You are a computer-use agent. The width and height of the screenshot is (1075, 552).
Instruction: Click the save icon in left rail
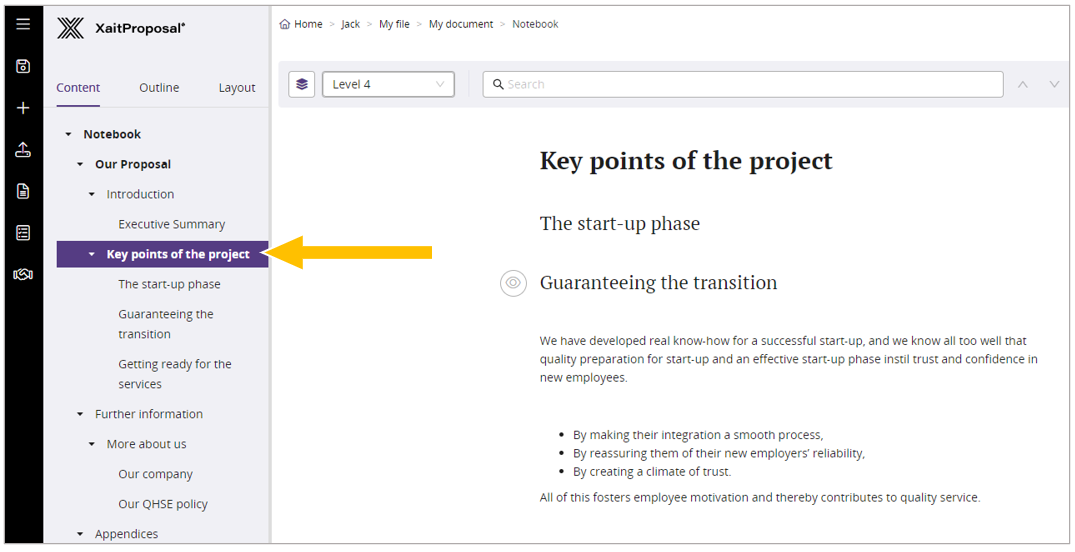coord(23,66)
